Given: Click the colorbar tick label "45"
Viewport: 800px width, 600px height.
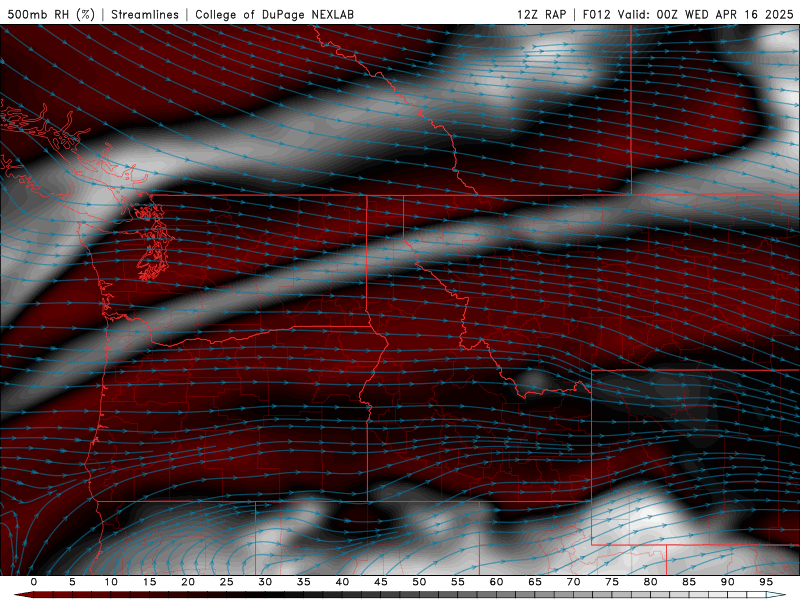Looking at the screenshot, I should [381, 582].
